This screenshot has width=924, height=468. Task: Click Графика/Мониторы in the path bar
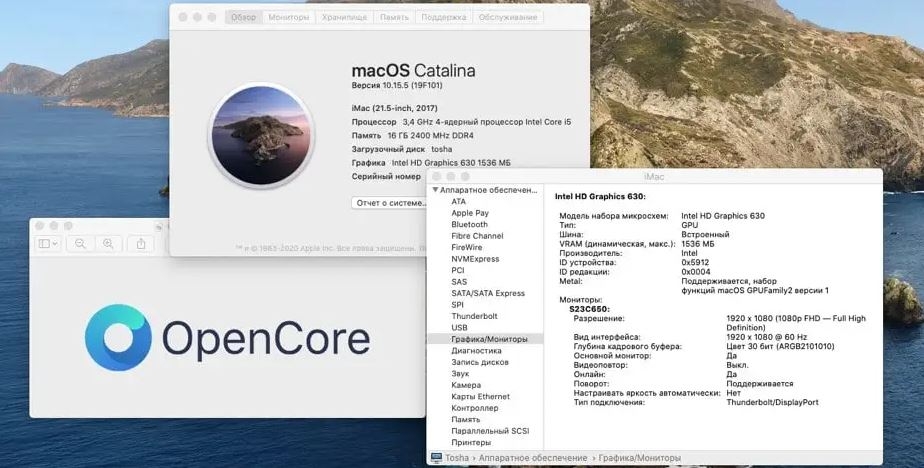(639, 458)
